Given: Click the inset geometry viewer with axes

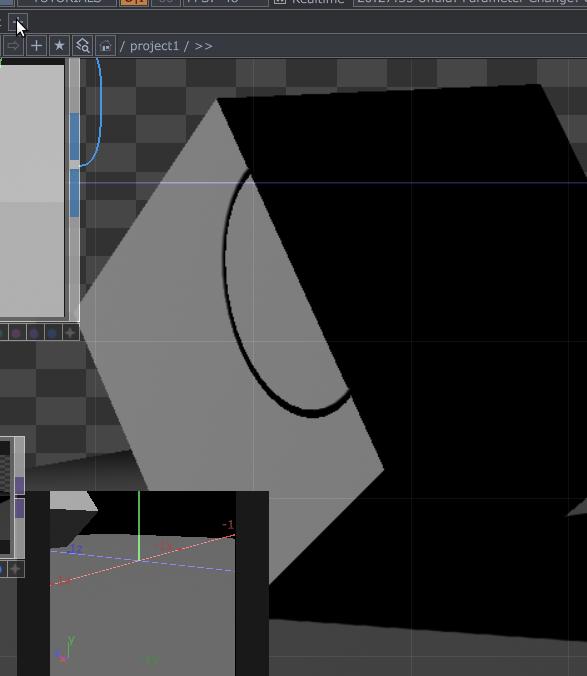Looking at the screenshot, I should tap(143, 583).
